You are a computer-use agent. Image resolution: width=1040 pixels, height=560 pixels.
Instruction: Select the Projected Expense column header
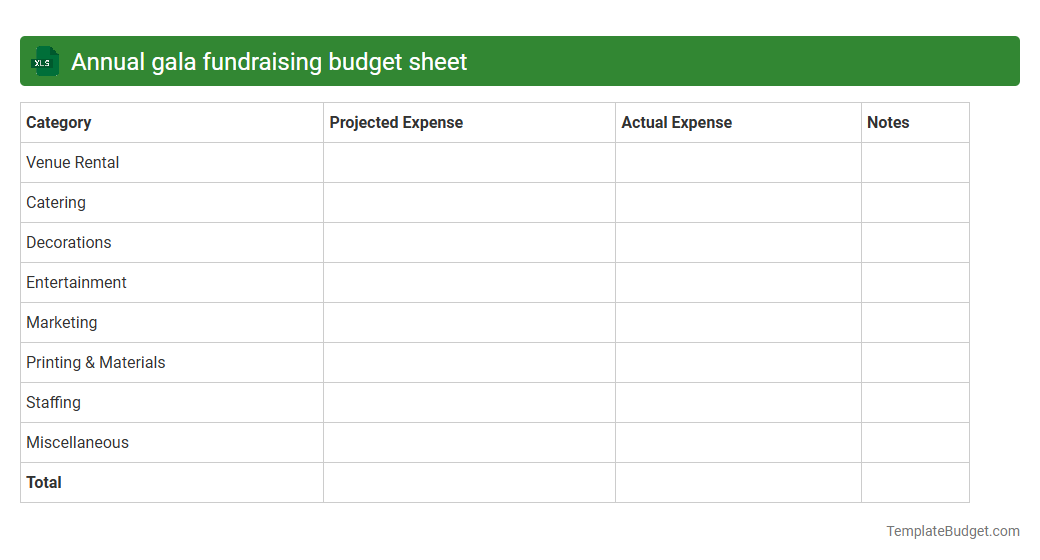(x=470, y=123)
